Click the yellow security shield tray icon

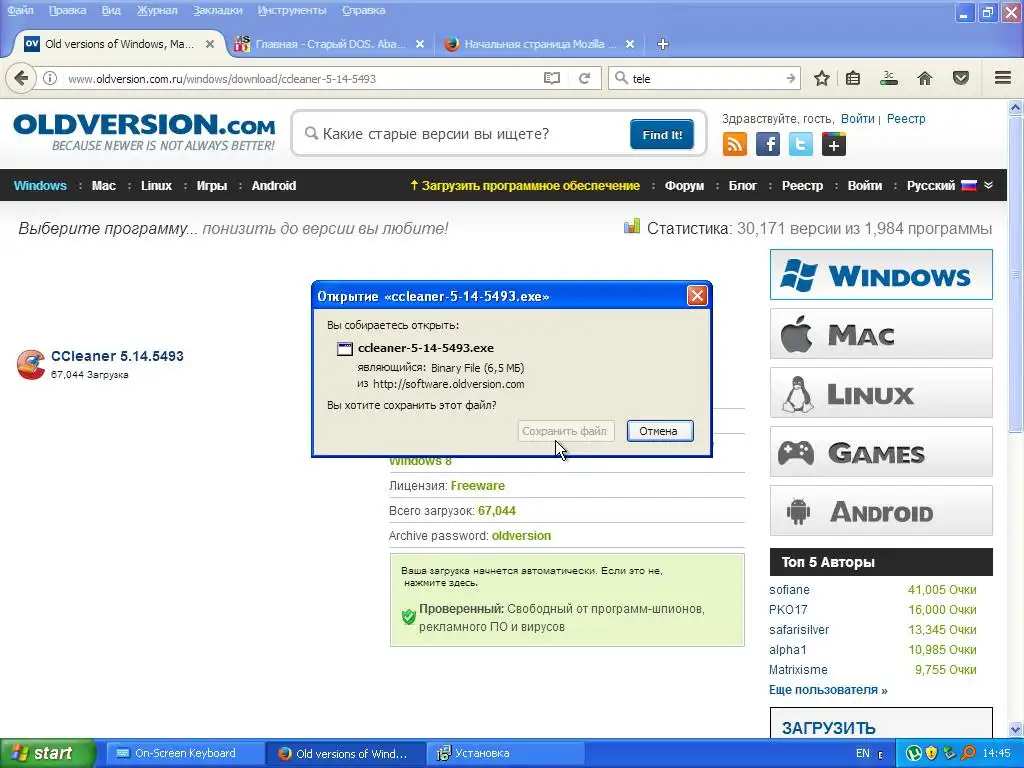point(931,753)
